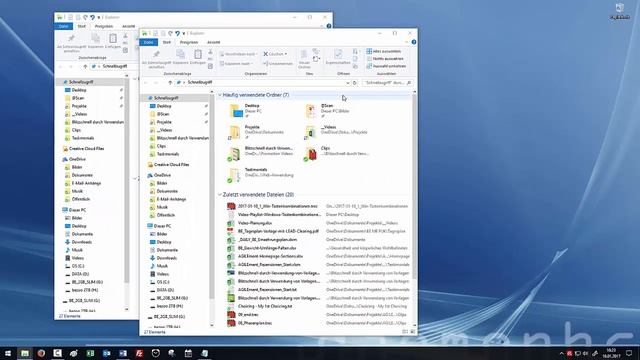This screenshot has height=360, width=640.
Task: Switch to the Freigeben tab in back window
Action: point(104,26)
